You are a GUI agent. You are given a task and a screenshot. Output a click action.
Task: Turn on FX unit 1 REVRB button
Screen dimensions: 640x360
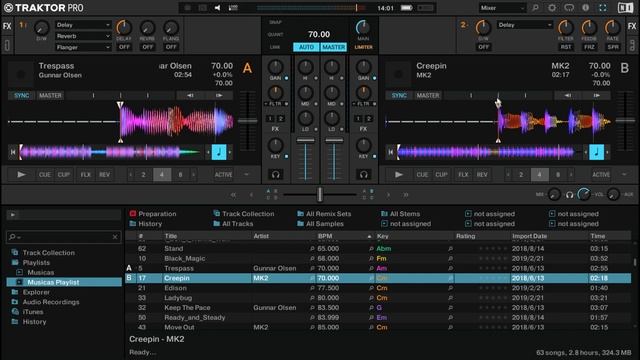tap(148, 47)
